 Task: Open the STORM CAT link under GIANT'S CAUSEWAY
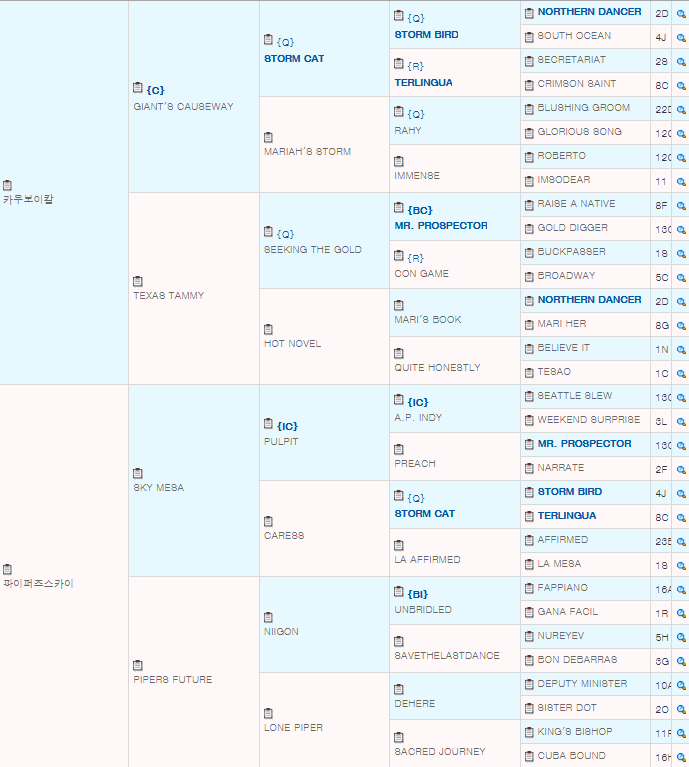pos(294,59)
